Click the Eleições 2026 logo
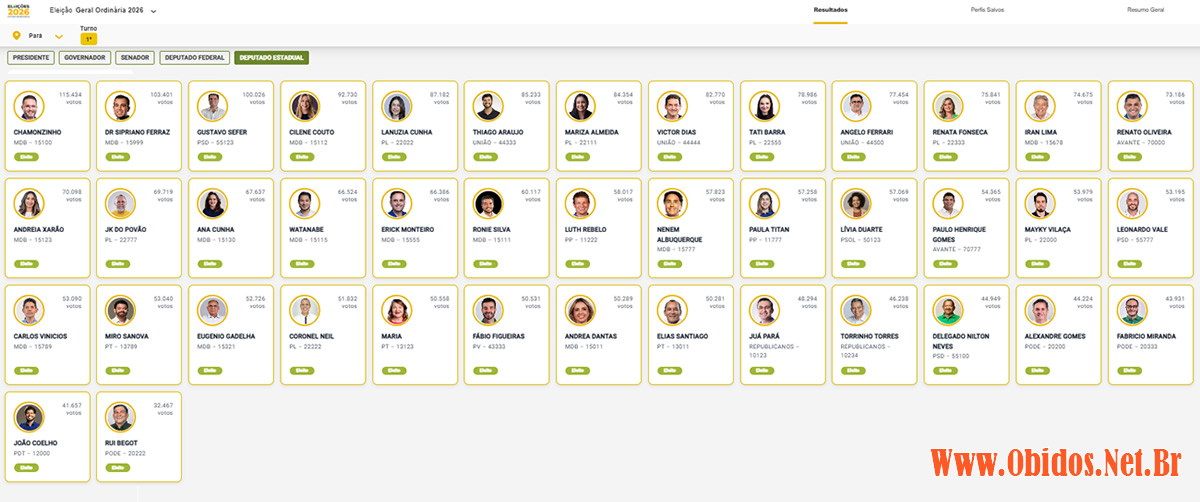The width and height of the screenshot is (1200, 502). click(18, 11)
